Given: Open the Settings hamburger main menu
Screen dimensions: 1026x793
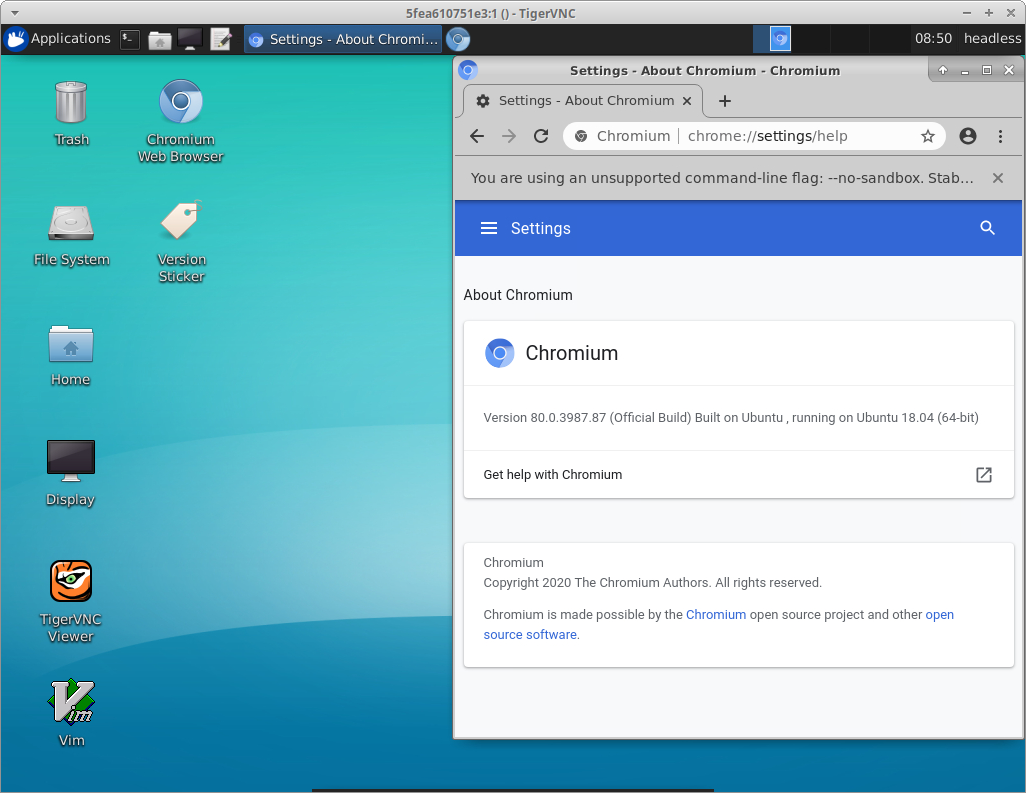Looking at the screenshot, I should point(489,228).
